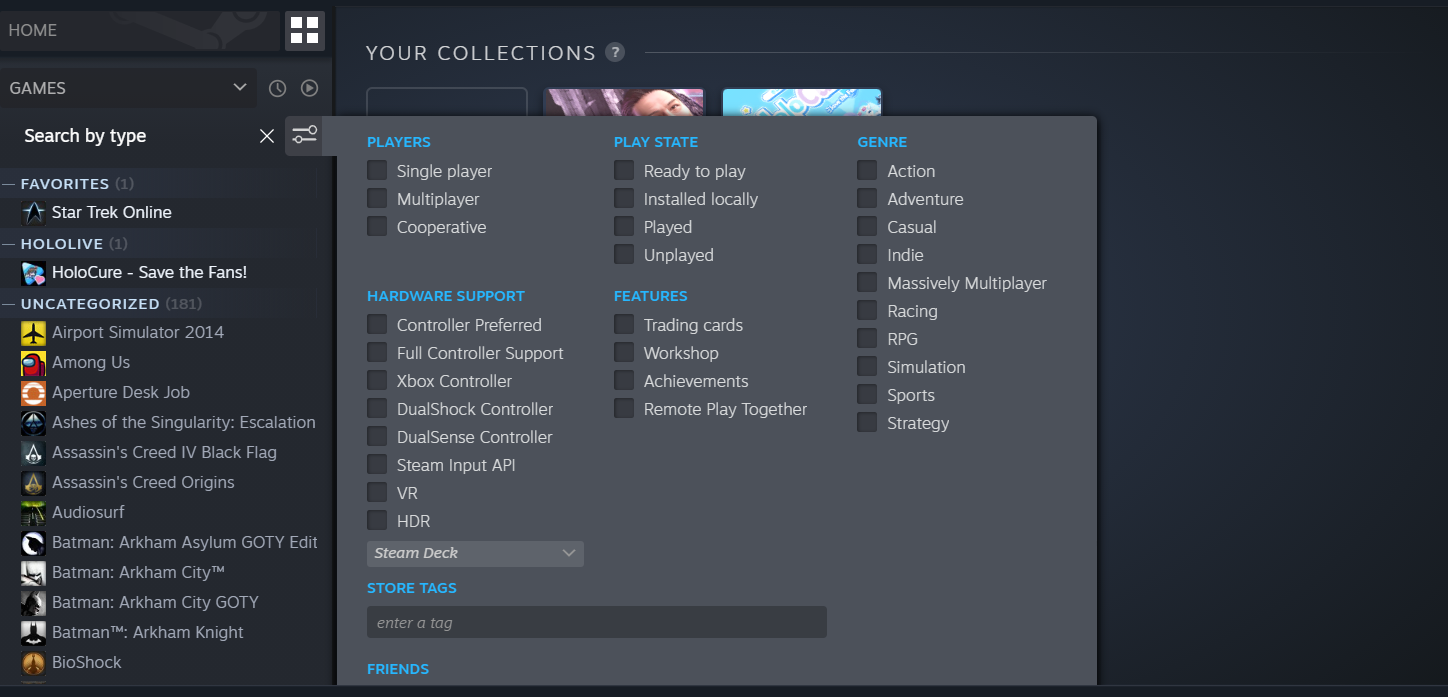The height and width of the screenshot is (697, 1448).
Task: Click the HoloCure - Save the Fans! icon
Action: coord(33,272)
